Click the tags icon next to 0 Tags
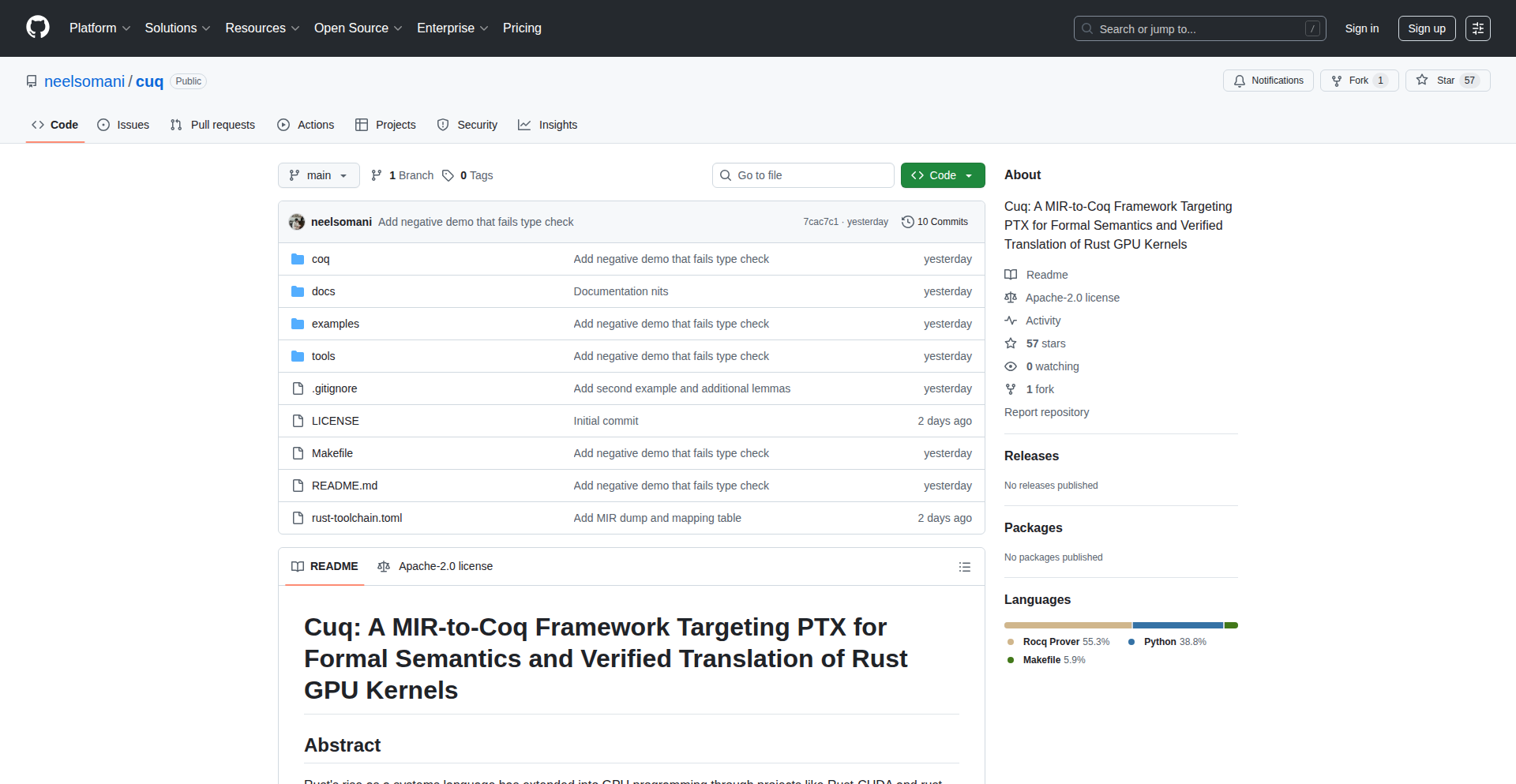 tap(448, 175)
